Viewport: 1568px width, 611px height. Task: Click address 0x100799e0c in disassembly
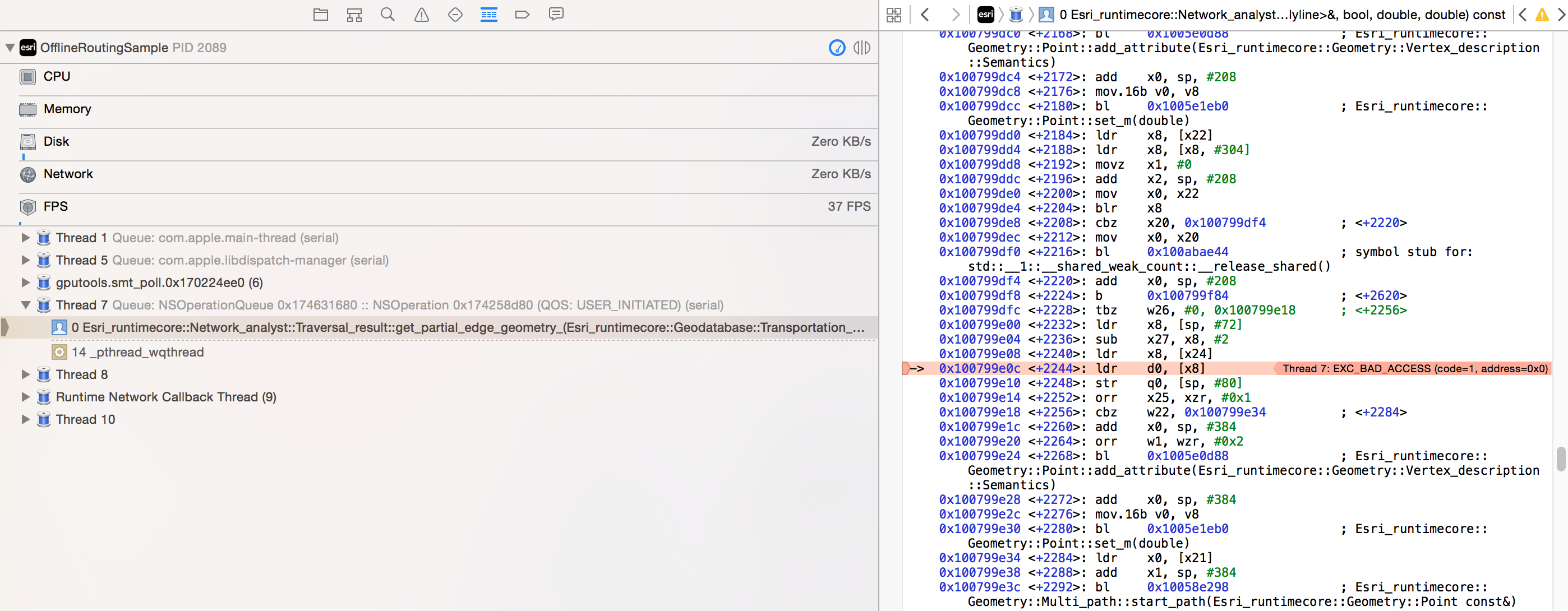tap(979, 368)
